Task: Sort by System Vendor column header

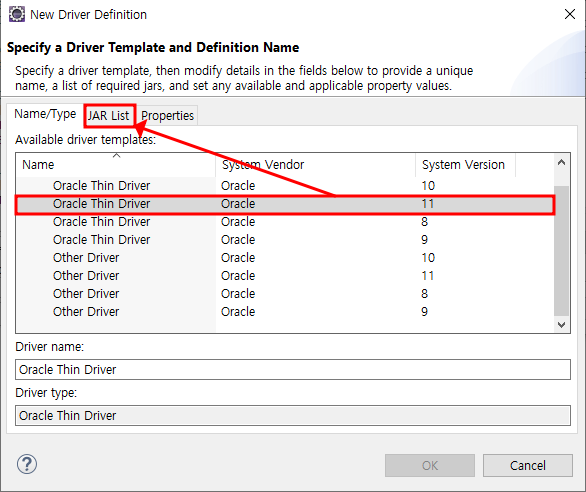Action: pos(315,164)
